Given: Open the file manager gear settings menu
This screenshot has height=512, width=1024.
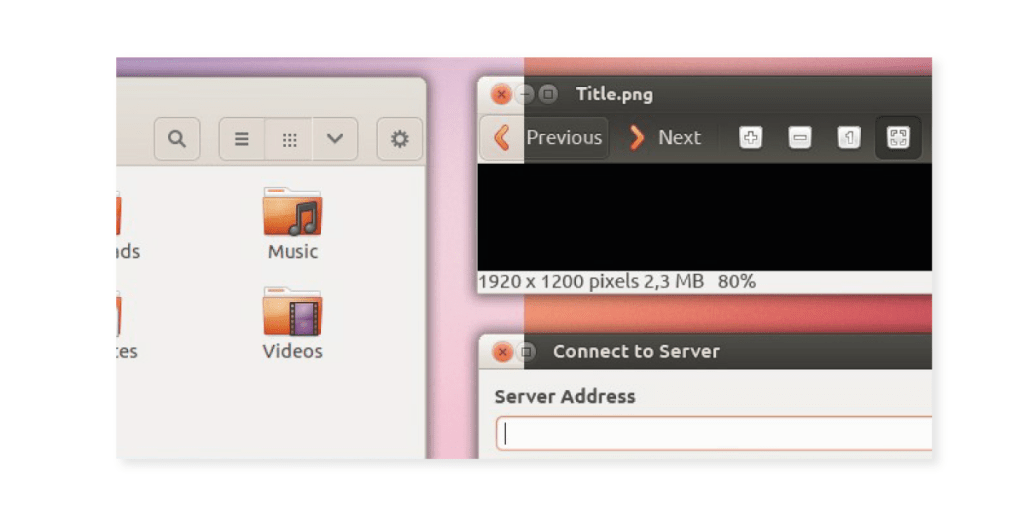Looking at the screenshot, I should tap(400, 139).
